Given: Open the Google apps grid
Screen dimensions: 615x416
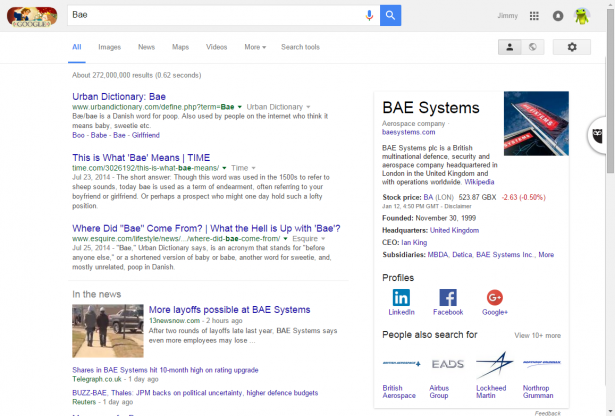Looking at the screenshot, I should click(x=534, y=16).
